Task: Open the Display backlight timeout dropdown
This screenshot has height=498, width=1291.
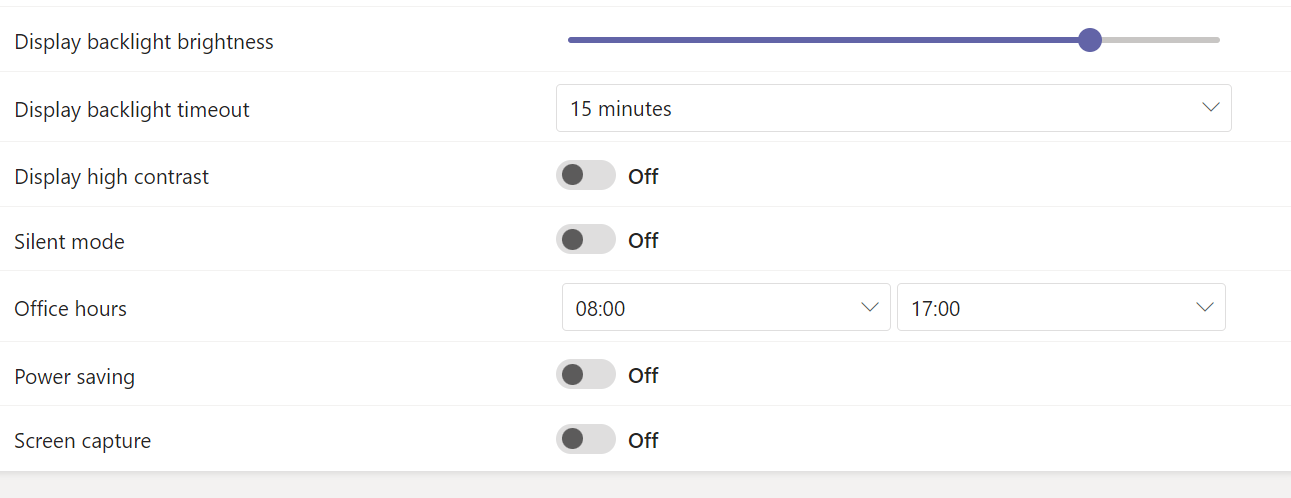Action: [892, 108]
